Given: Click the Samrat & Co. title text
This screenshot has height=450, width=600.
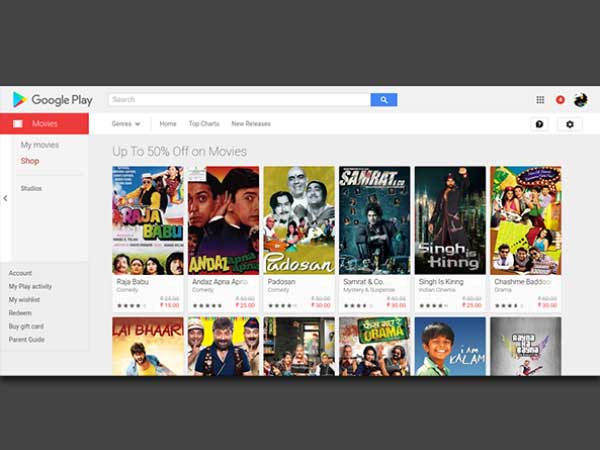Looking at the screenshot, I should [x=364, y=282].
